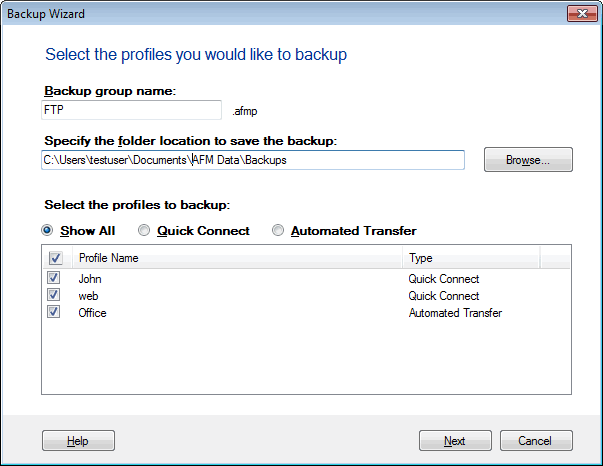
Task: Click the backup folder location field
Action: [x=253, y=160]
